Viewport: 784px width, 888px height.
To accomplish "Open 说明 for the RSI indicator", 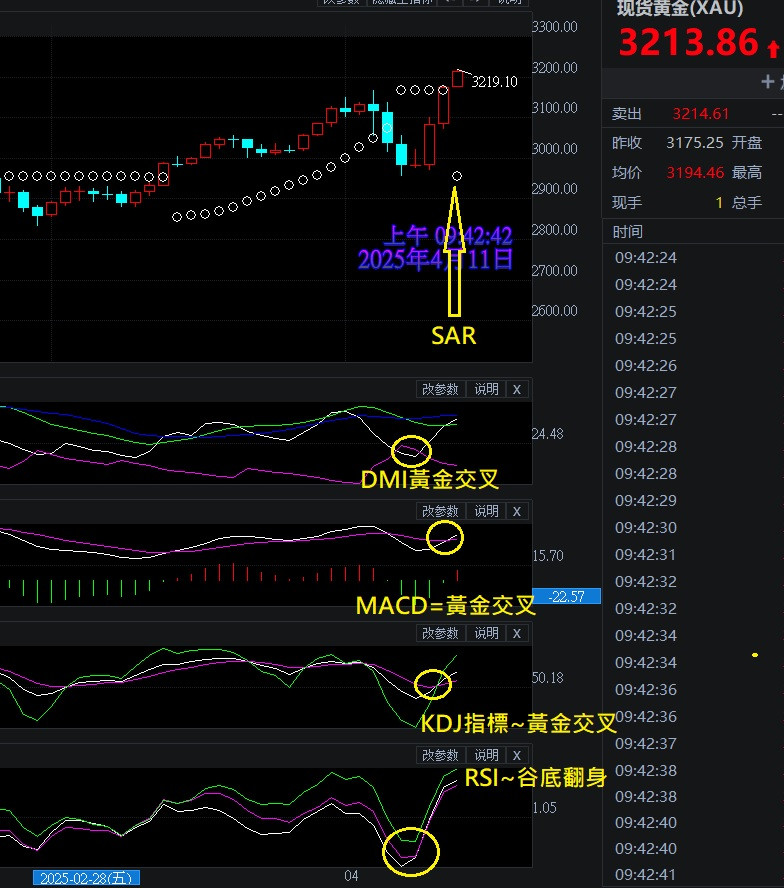I will click(x=486, y=755).
